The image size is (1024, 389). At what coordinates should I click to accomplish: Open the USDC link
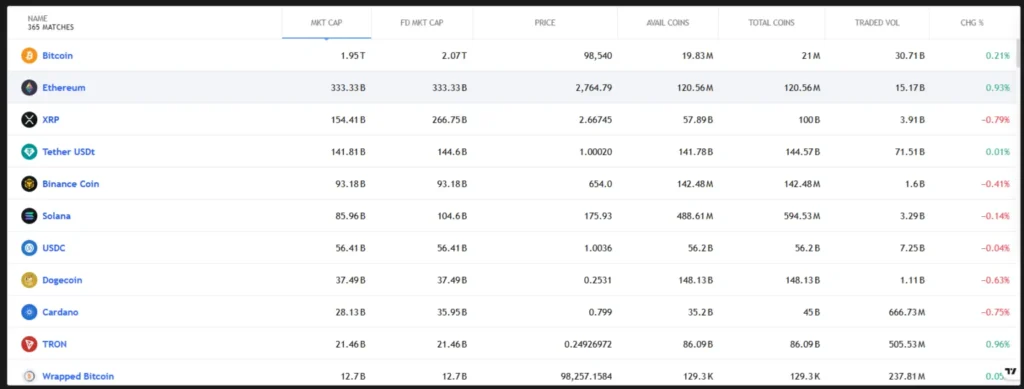coord(54,248)
